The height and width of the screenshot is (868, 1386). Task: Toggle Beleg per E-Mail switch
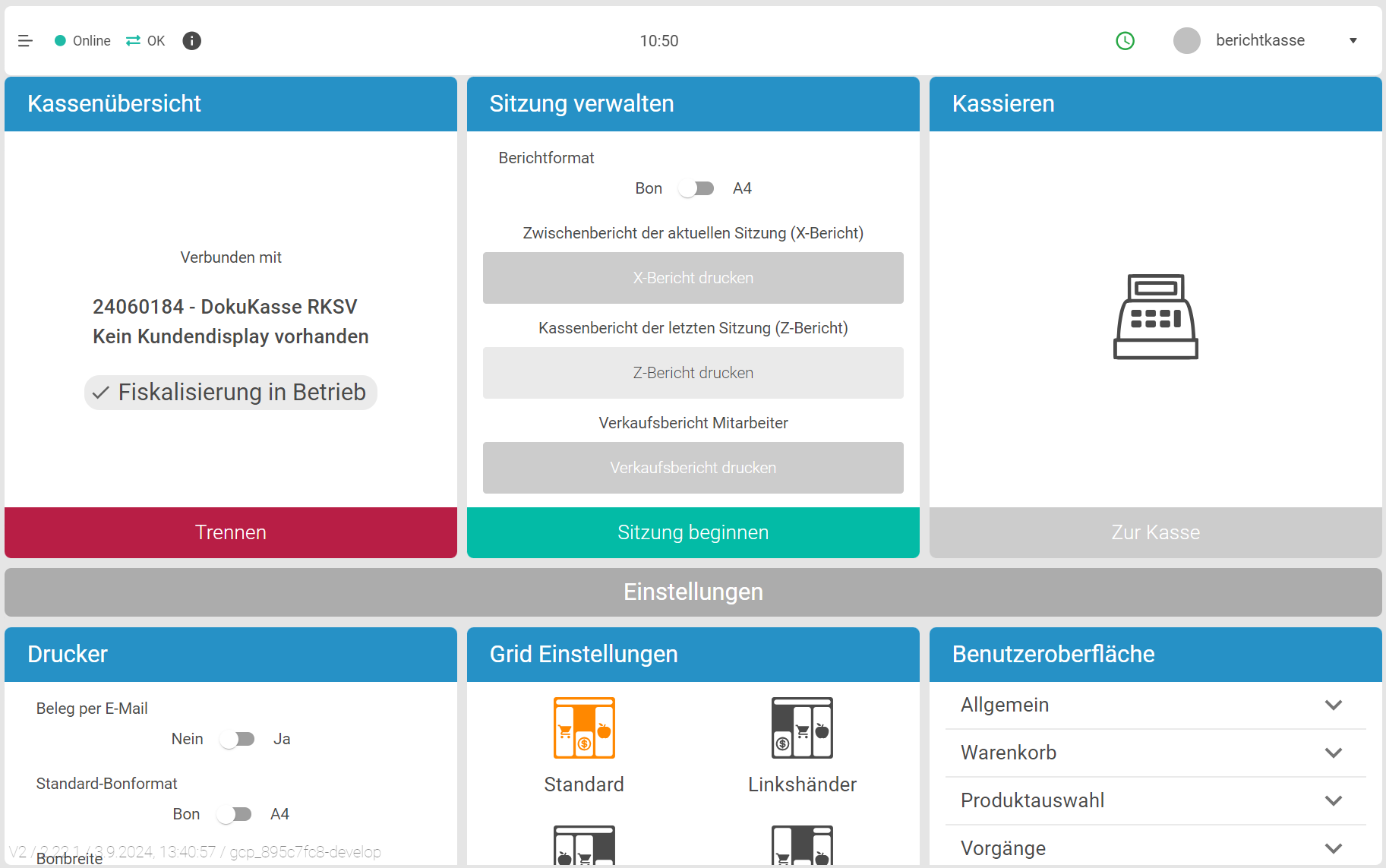[x=237, y=739]
